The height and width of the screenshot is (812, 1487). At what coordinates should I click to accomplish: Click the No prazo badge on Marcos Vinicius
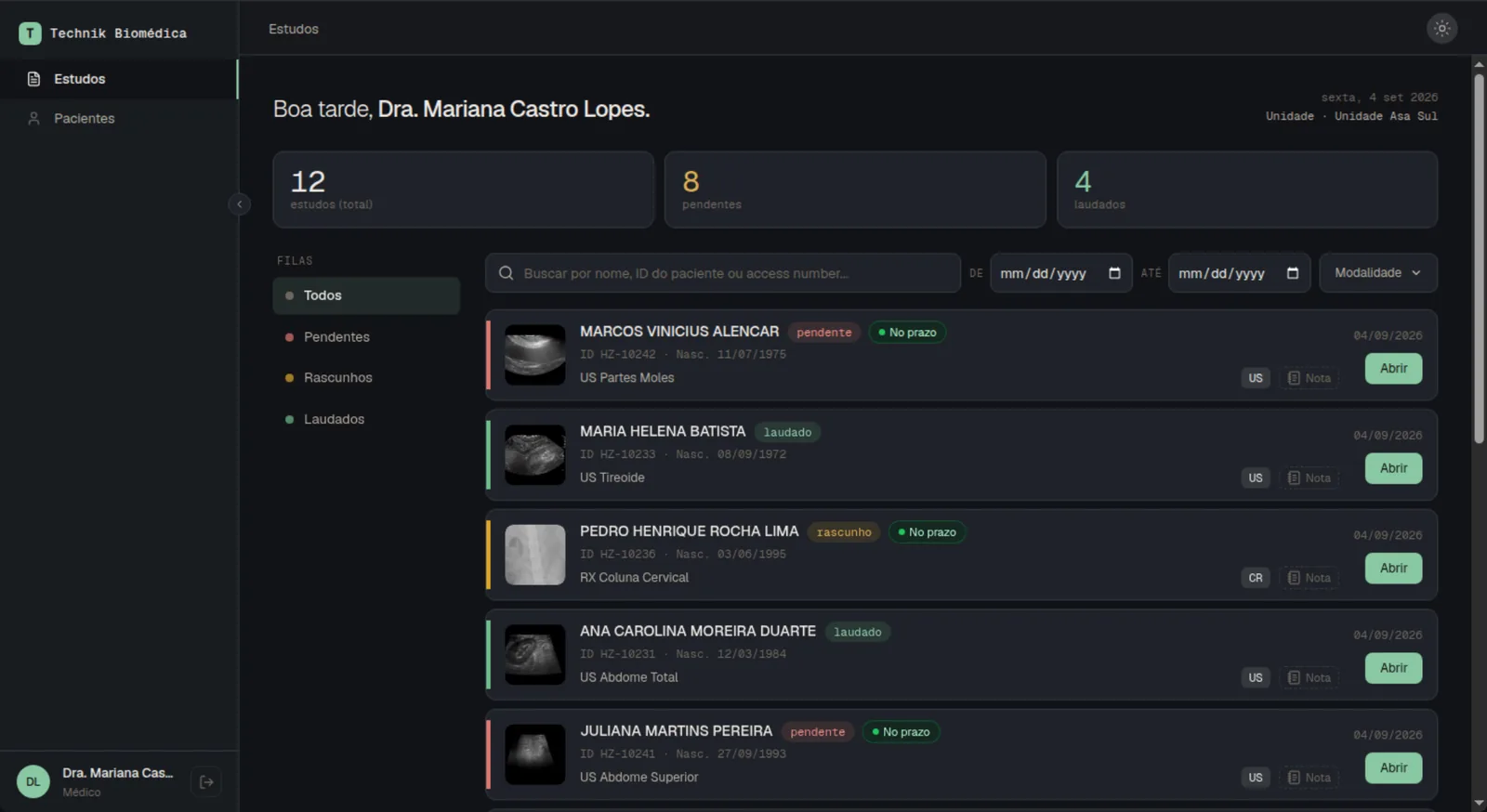coord(907,333)
